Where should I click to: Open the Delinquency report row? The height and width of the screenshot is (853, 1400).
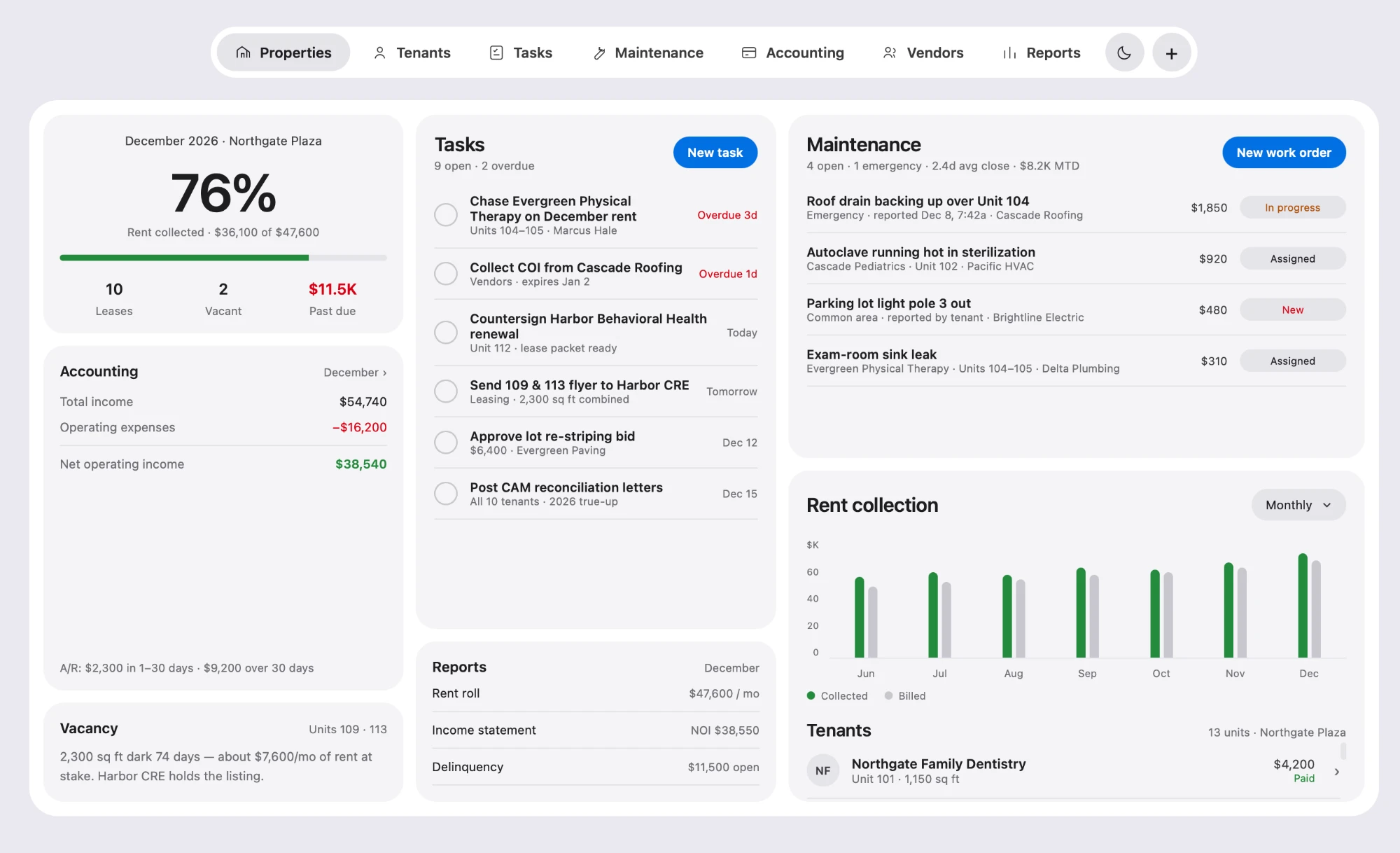(596, 767)
